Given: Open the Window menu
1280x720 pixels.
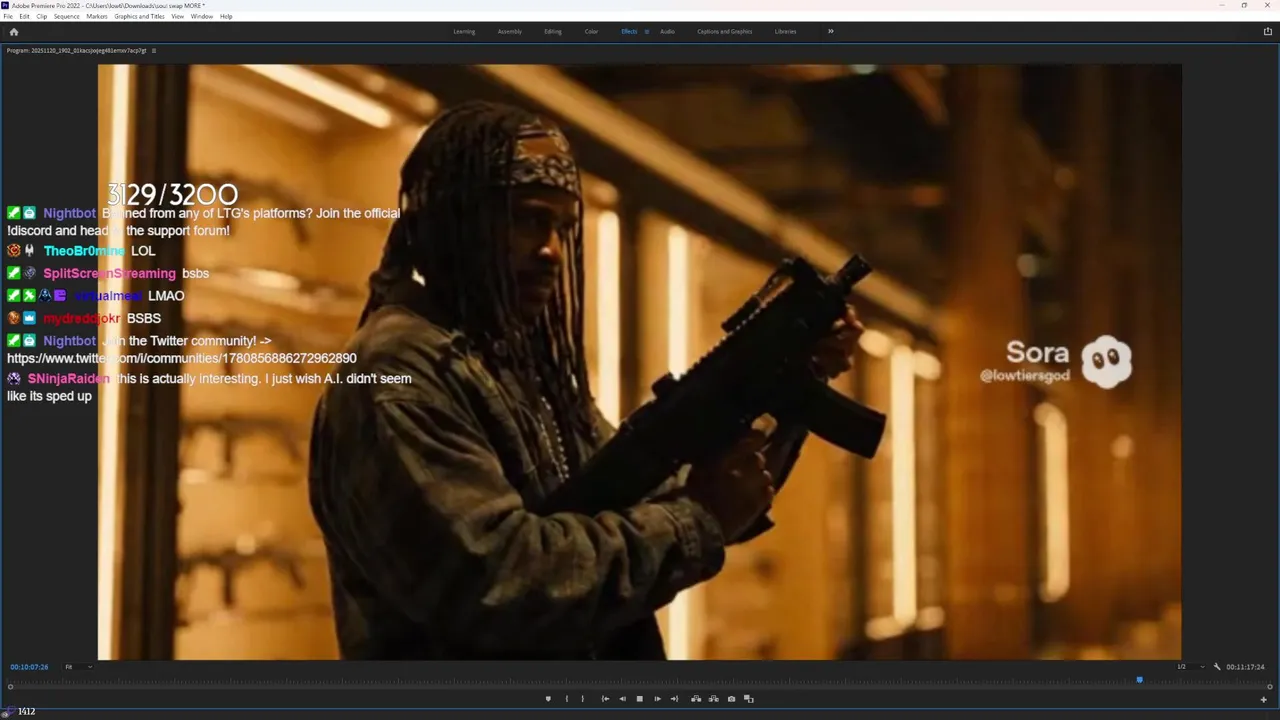Looking at the screenshot, I should 202,16.
